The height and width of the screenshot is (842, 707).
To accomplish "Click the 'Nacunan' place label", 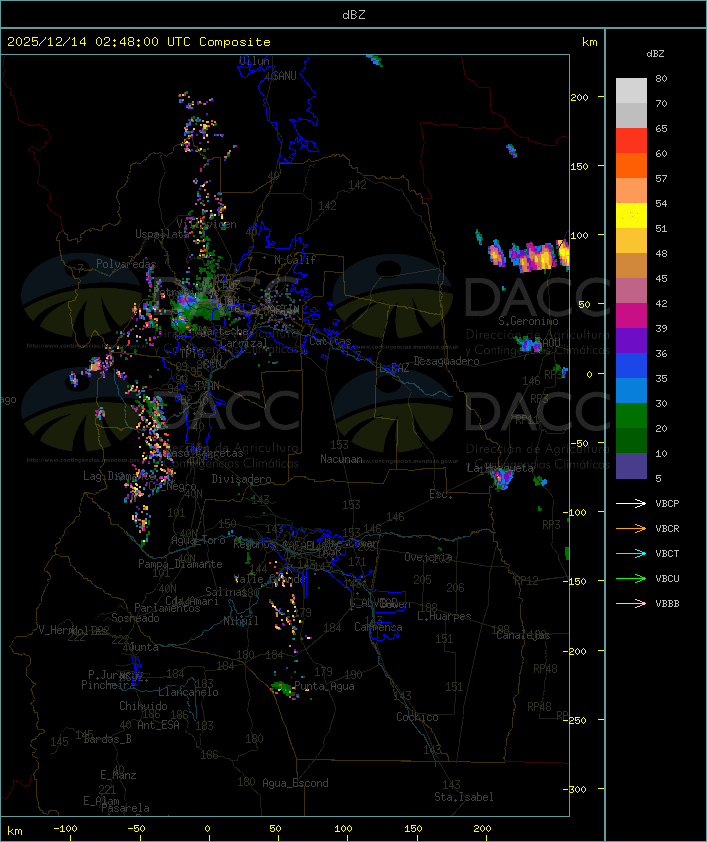I will click(x=341, y=459).
